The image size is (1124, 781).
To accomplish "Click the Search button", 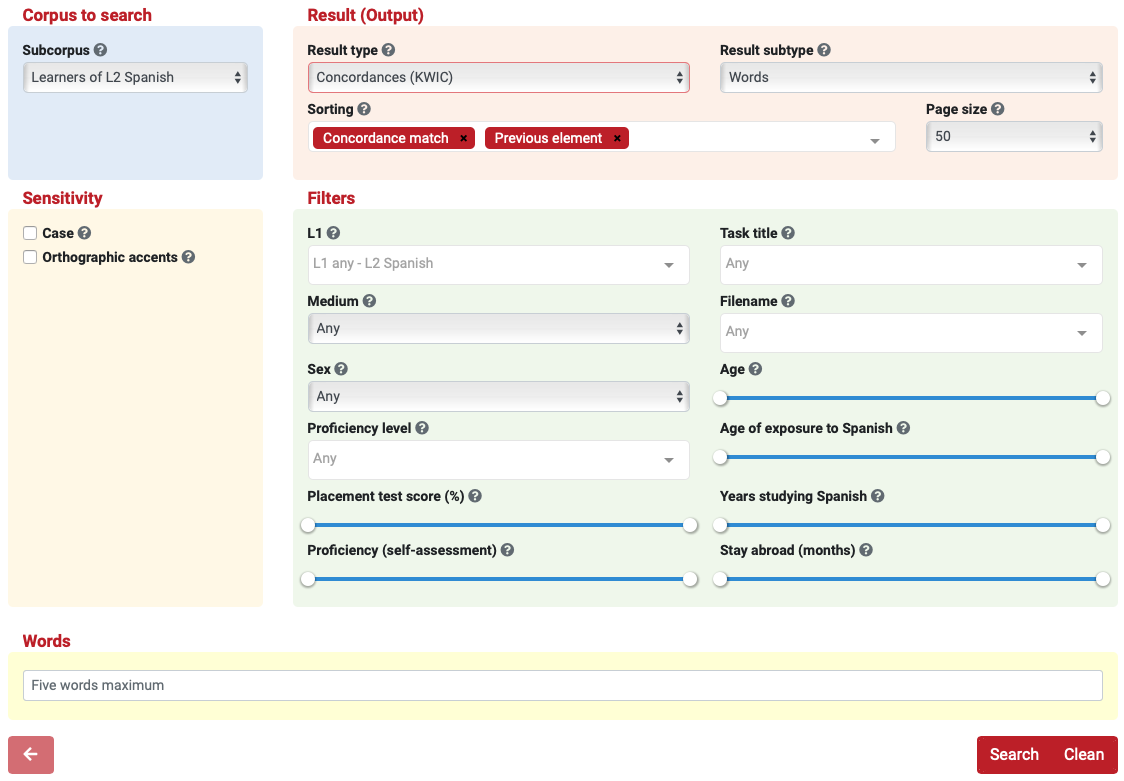I will tap(1013, 755).
